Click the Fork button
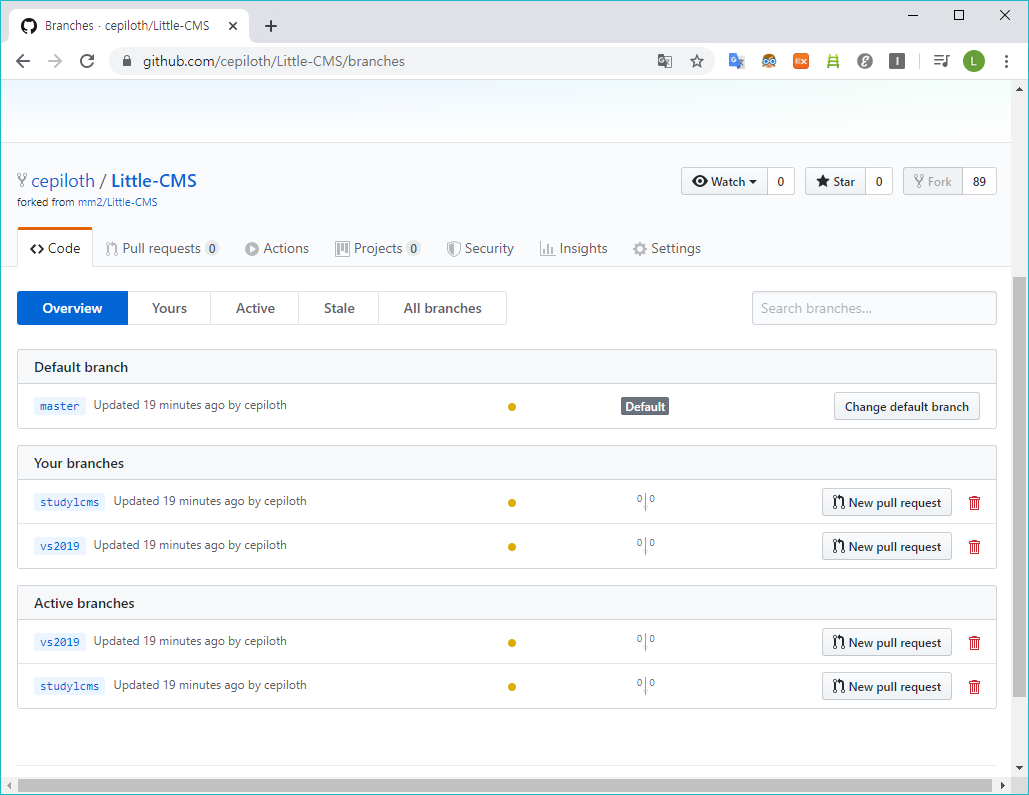1029x795 pixels. point(933,182)
